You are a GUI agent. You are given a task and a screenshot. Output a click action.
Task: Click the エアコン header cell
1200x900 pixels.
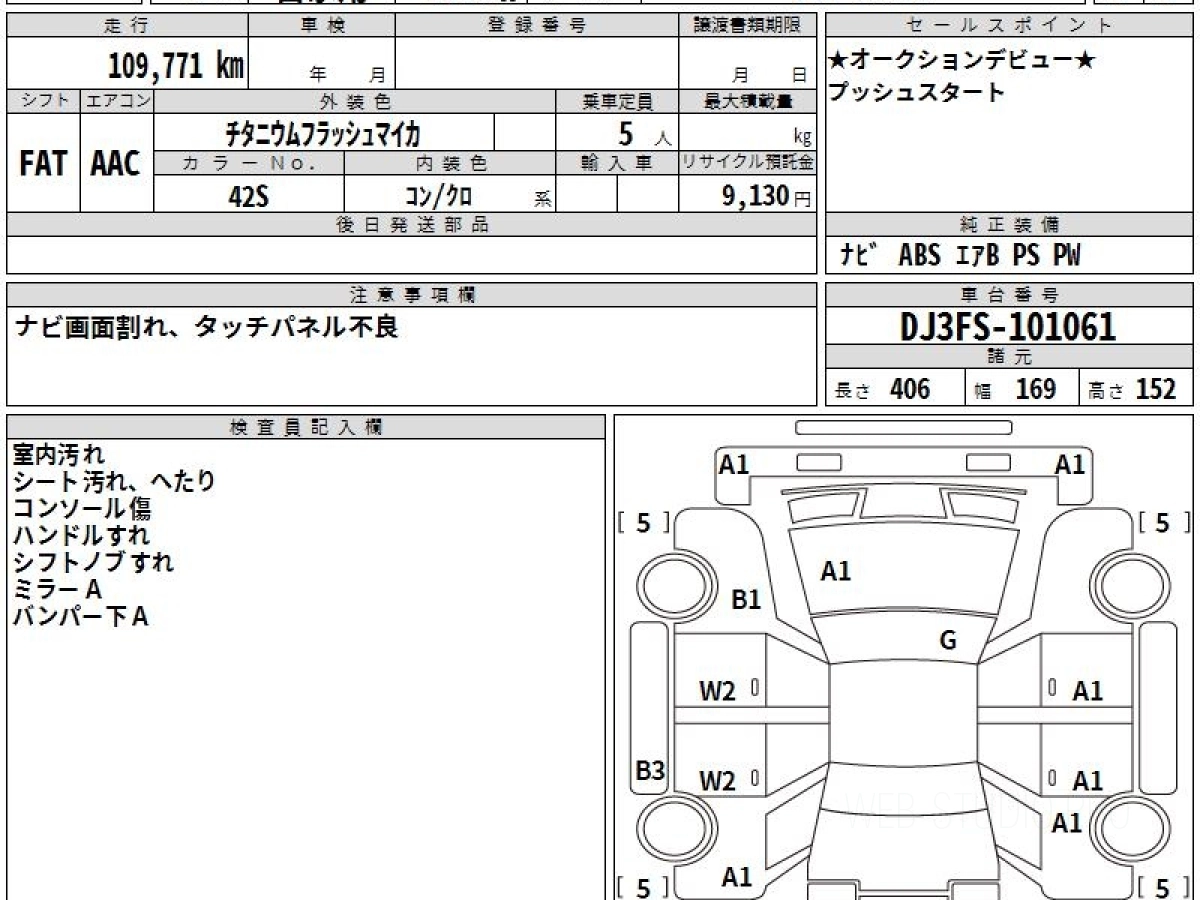pos(116,101)
